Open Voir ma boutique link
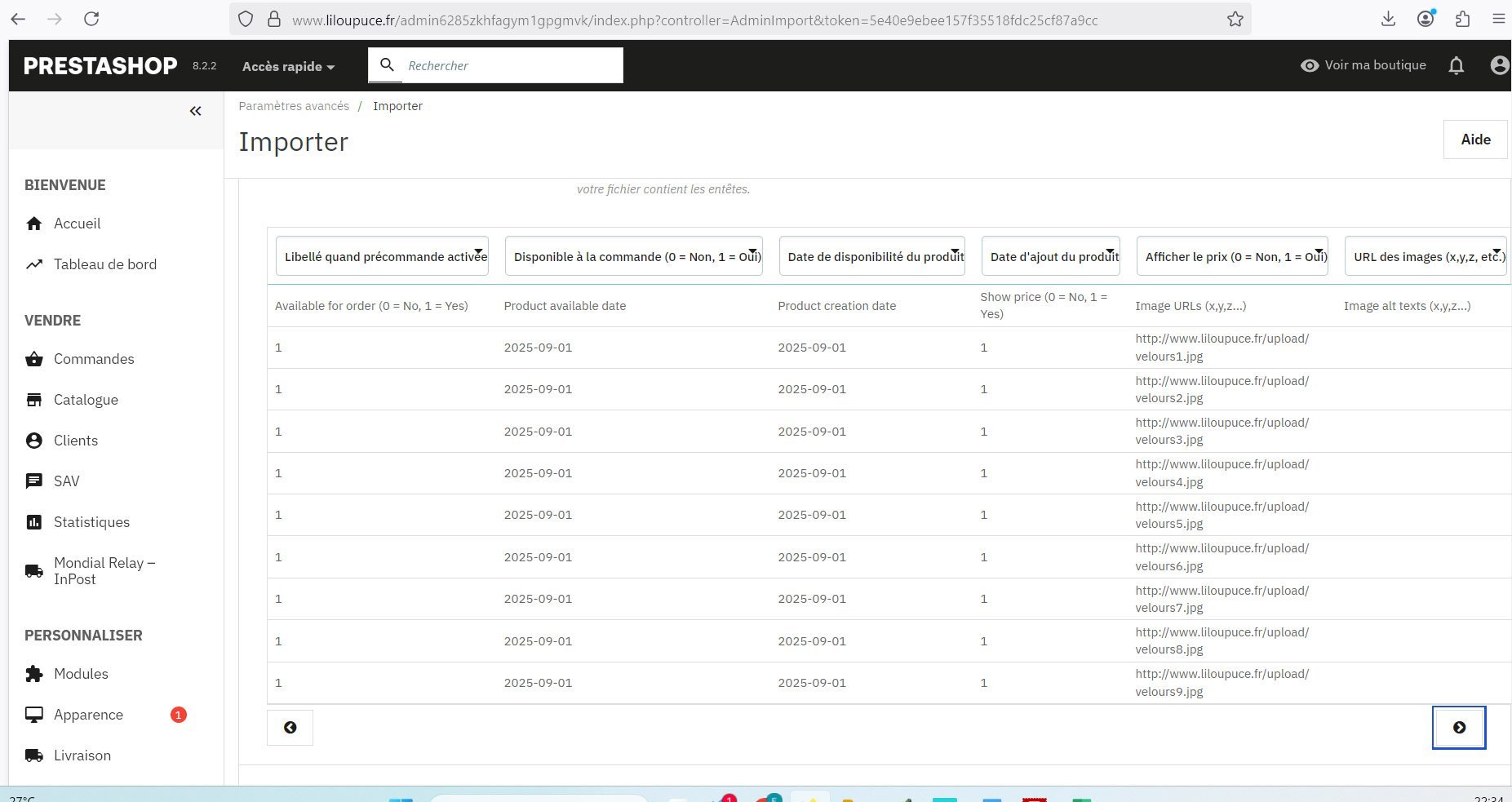Viewport: 1512px width, 802px height. [1363, 65]
